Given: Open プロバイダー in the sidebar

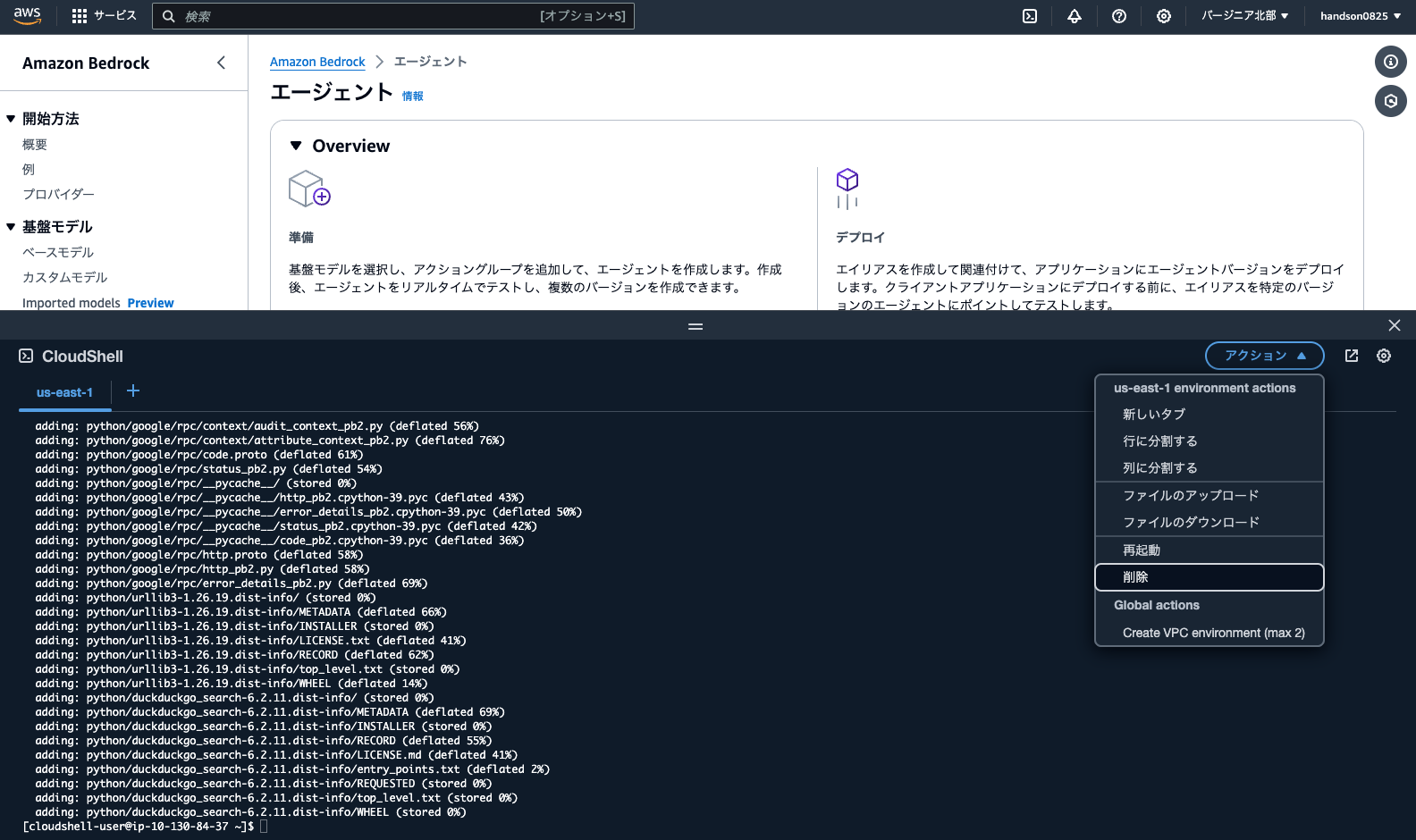Looking at the screenshot, I should click(x=58, y=194).
